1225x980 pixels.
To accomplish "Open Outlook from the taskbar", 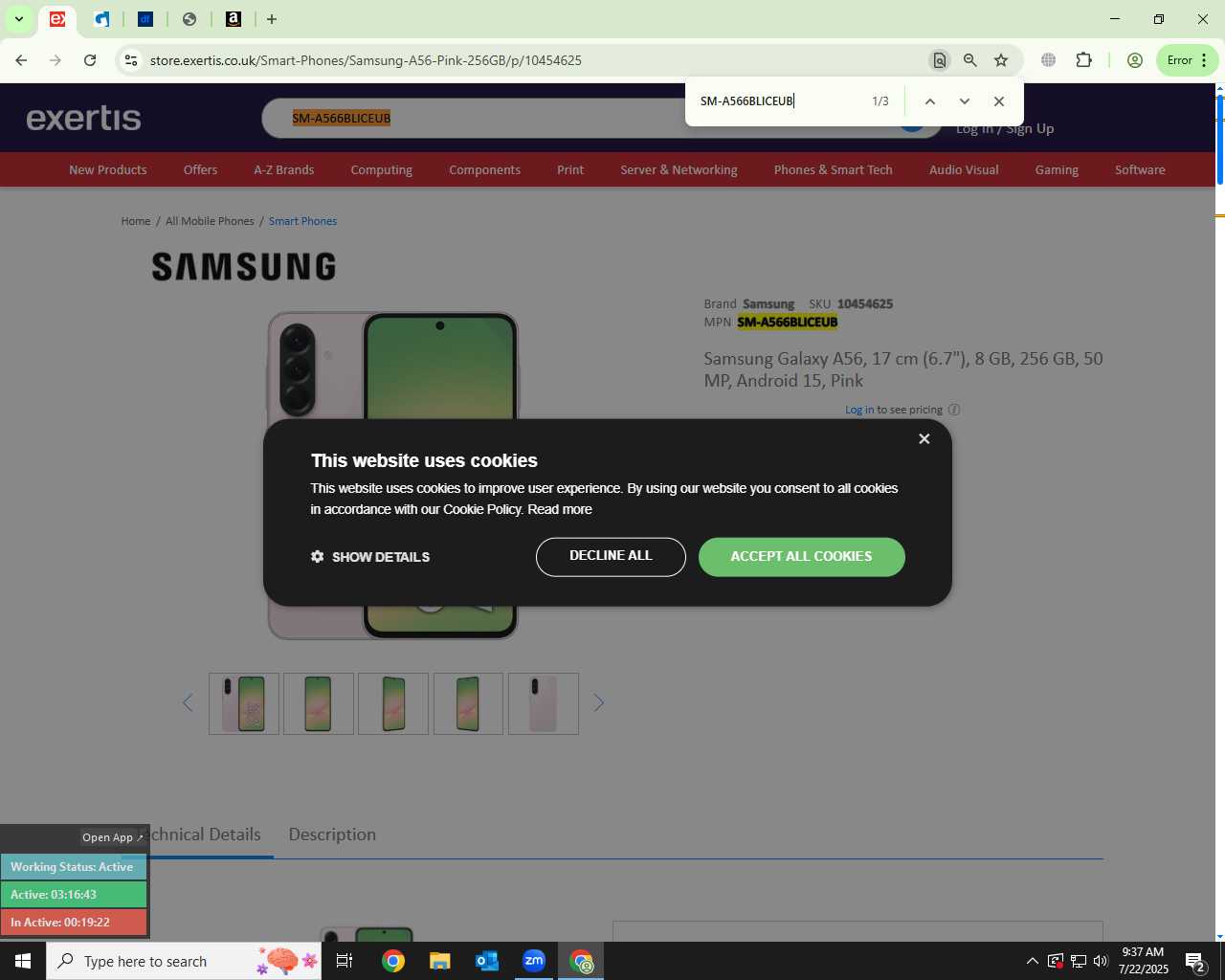I will (x=487, y=961).
